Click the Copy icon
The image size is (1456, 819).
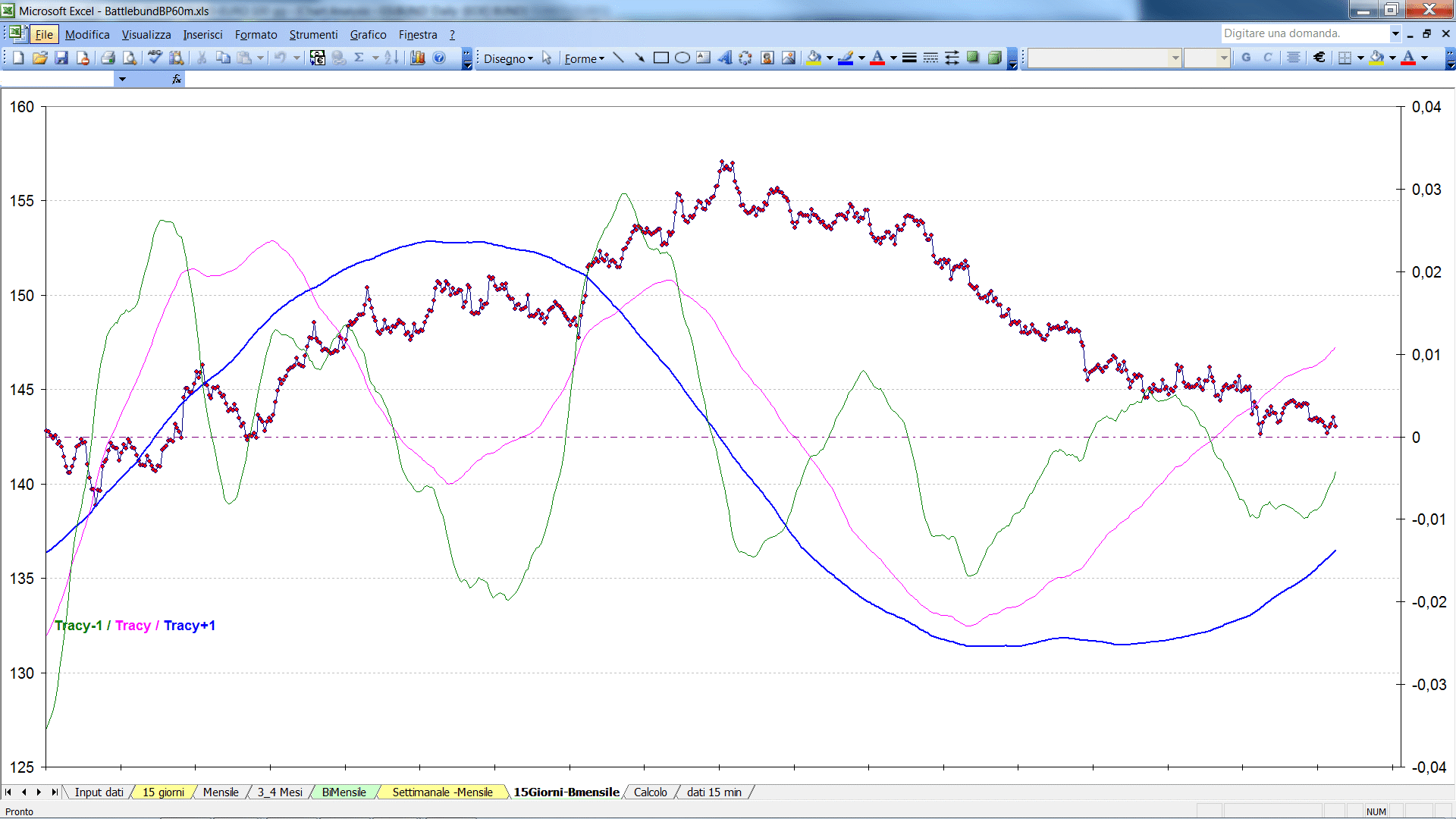point(223,58)
